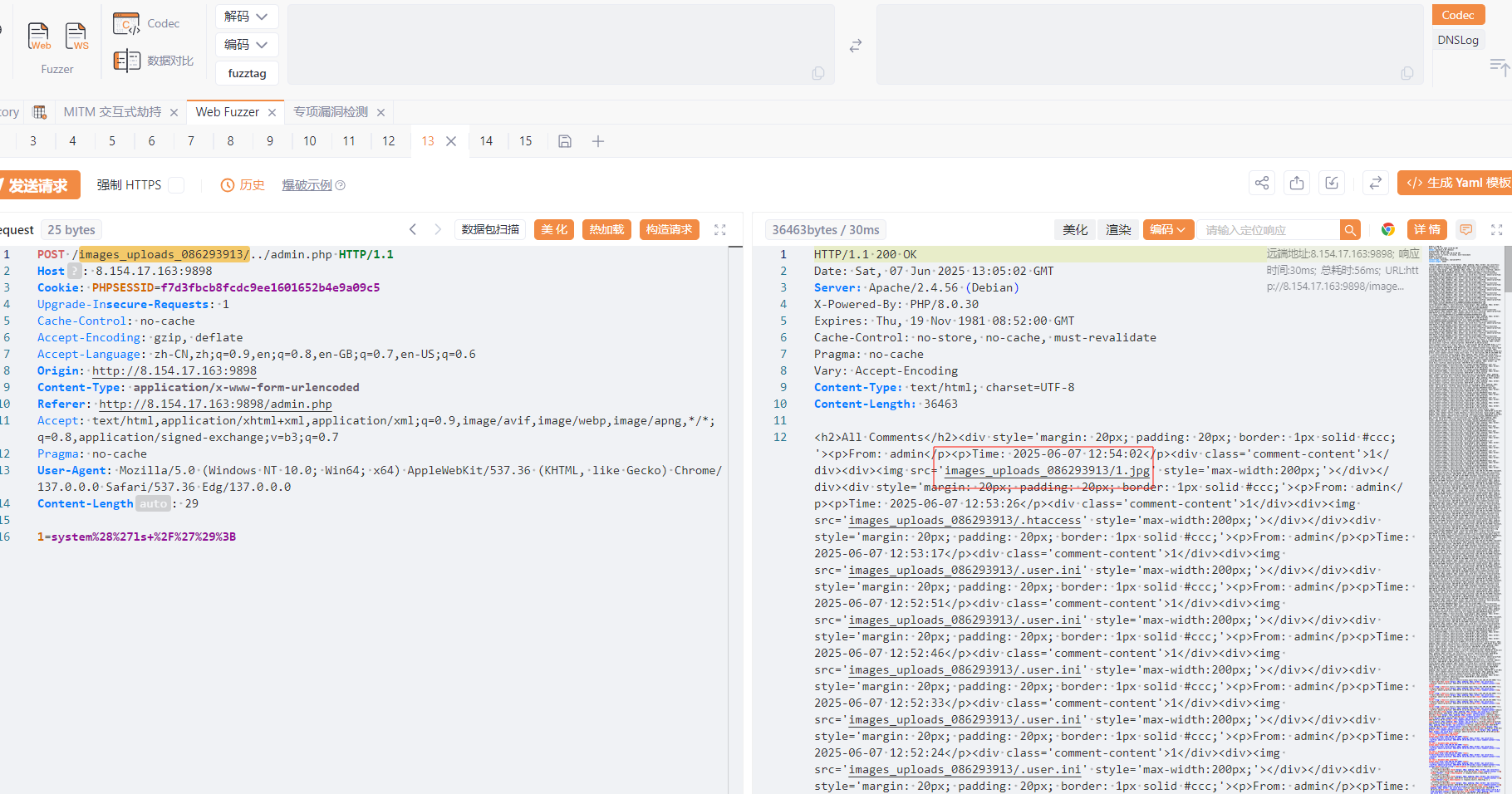Click the fuzztag button

(x=247, y=73)
